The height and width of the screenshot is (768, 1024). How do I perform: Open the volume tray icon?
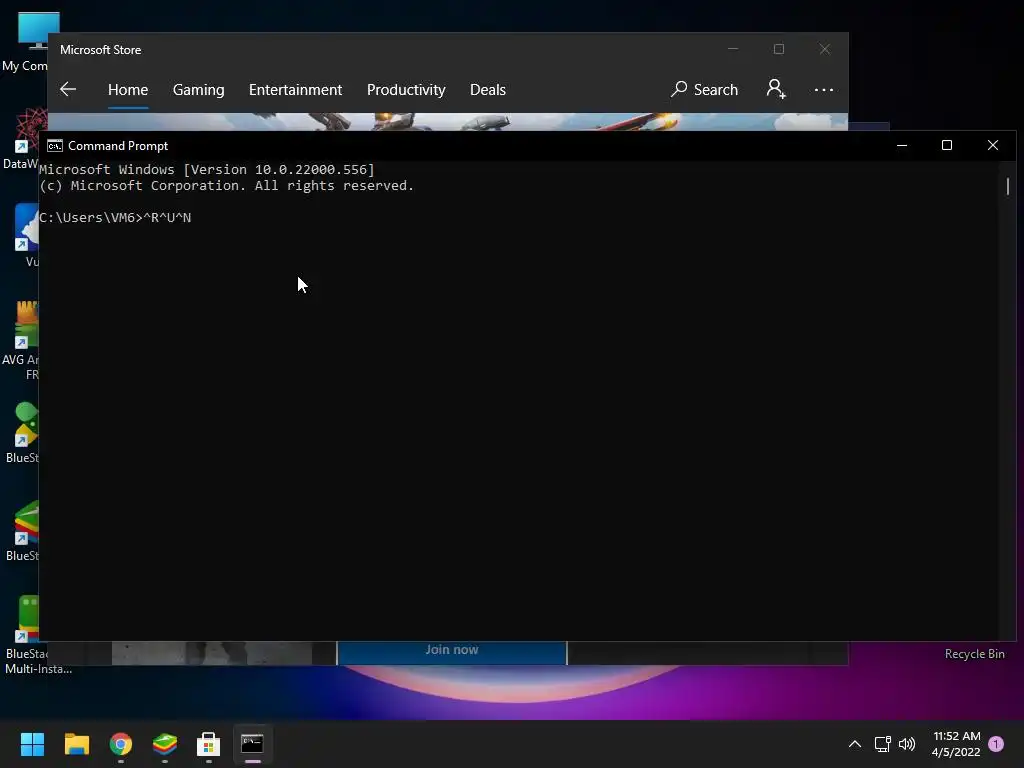907,744
